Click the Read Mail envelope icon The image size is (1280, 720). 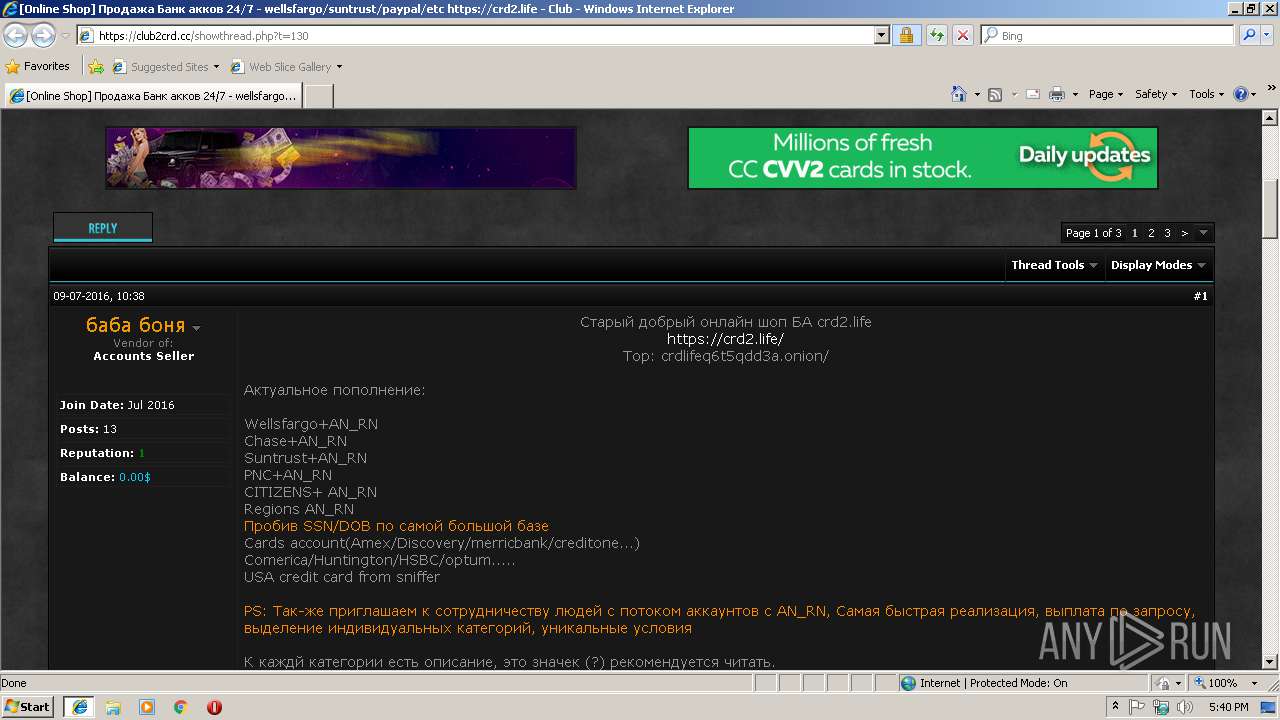pyautogui.click(x=1032, y=94)
